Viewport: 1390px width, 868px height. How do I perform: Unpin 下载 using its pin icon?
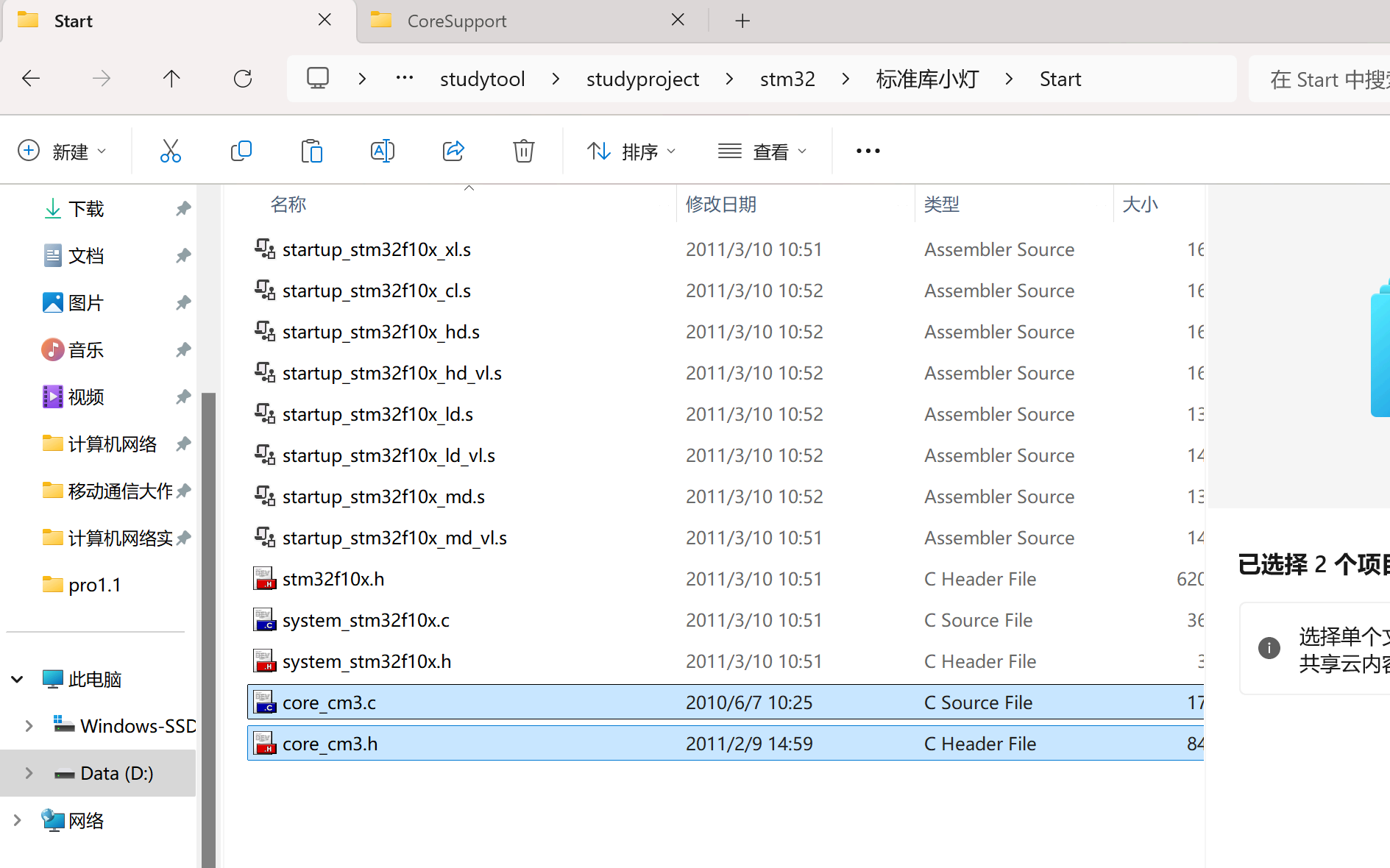[183, 209]
